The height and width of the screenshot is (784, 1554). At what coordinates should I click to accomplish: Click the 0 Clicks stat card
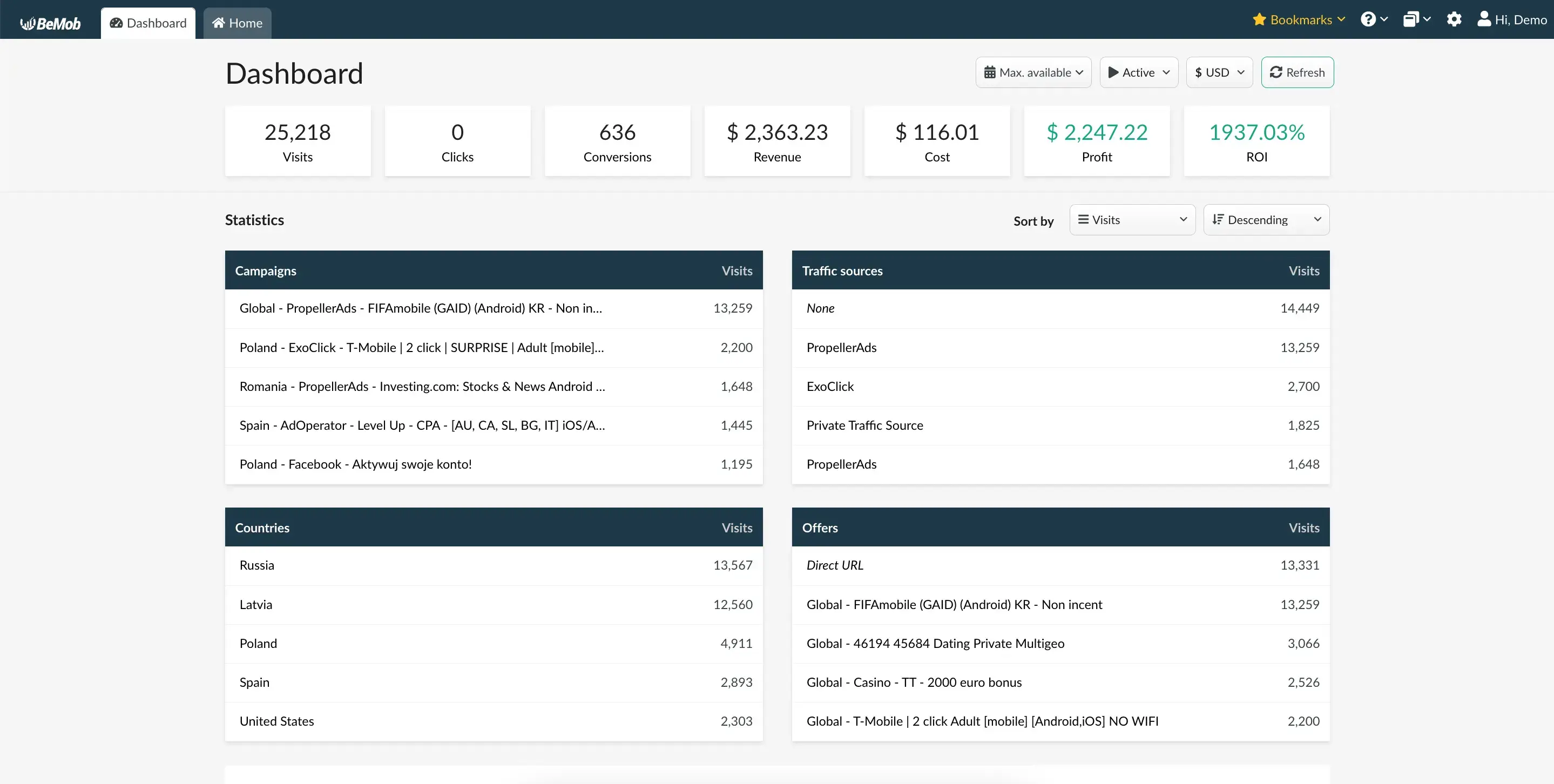pos(458,141)
